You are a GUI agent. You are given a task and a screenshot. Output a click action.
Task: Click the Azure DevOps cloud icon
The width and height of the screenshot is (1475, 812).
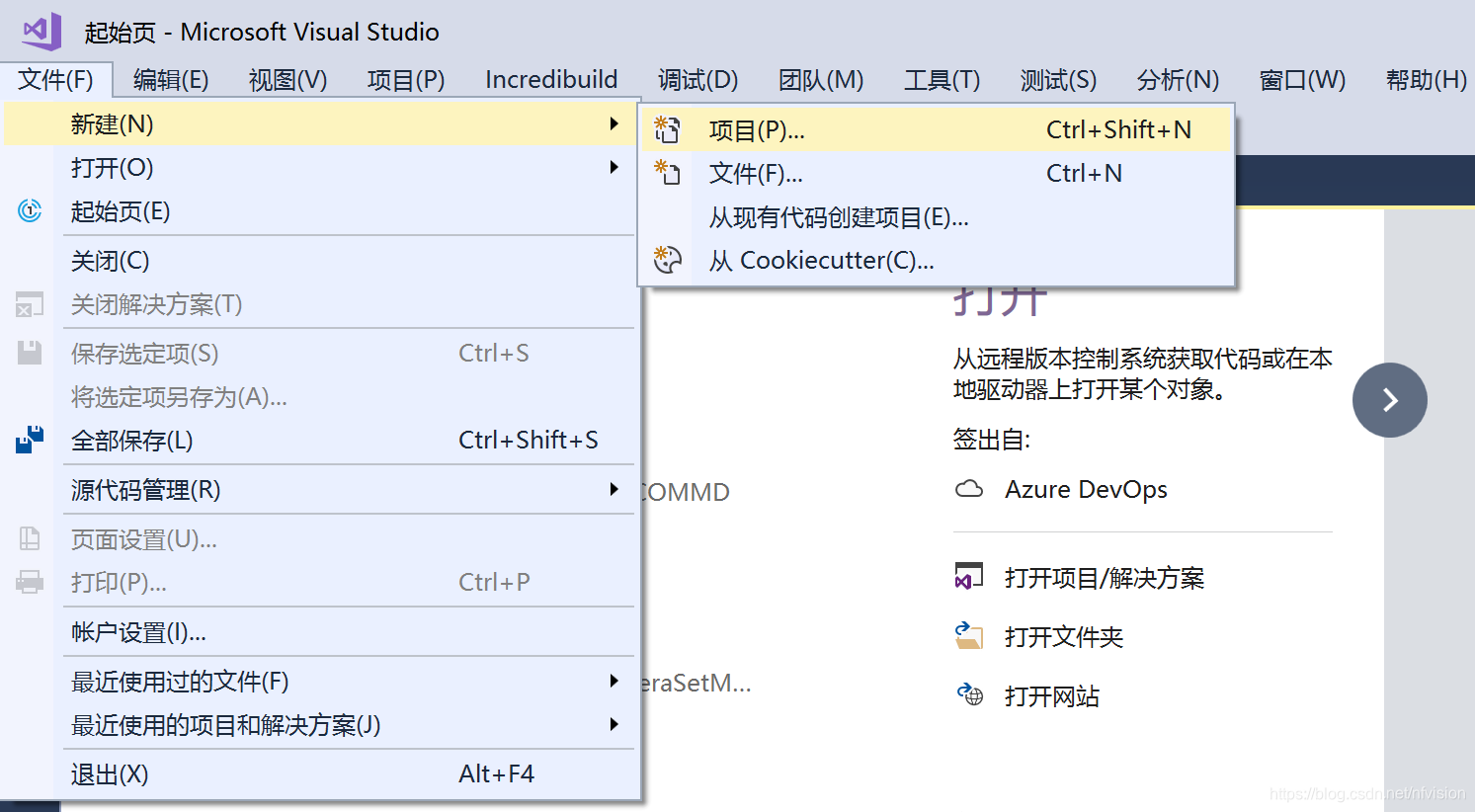click(970, 489)
